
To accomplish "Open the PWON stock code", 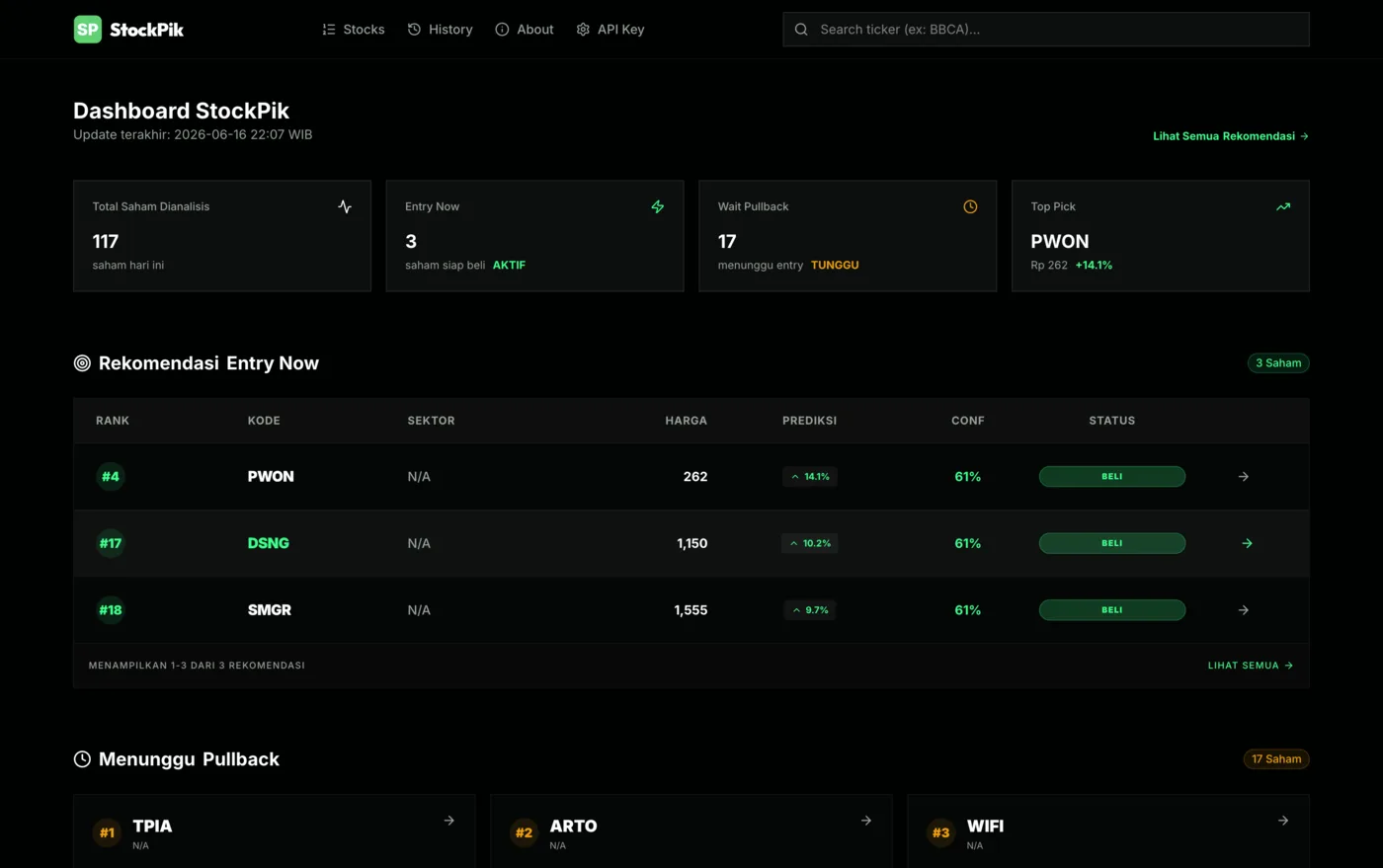I will (x=271, y=477).
